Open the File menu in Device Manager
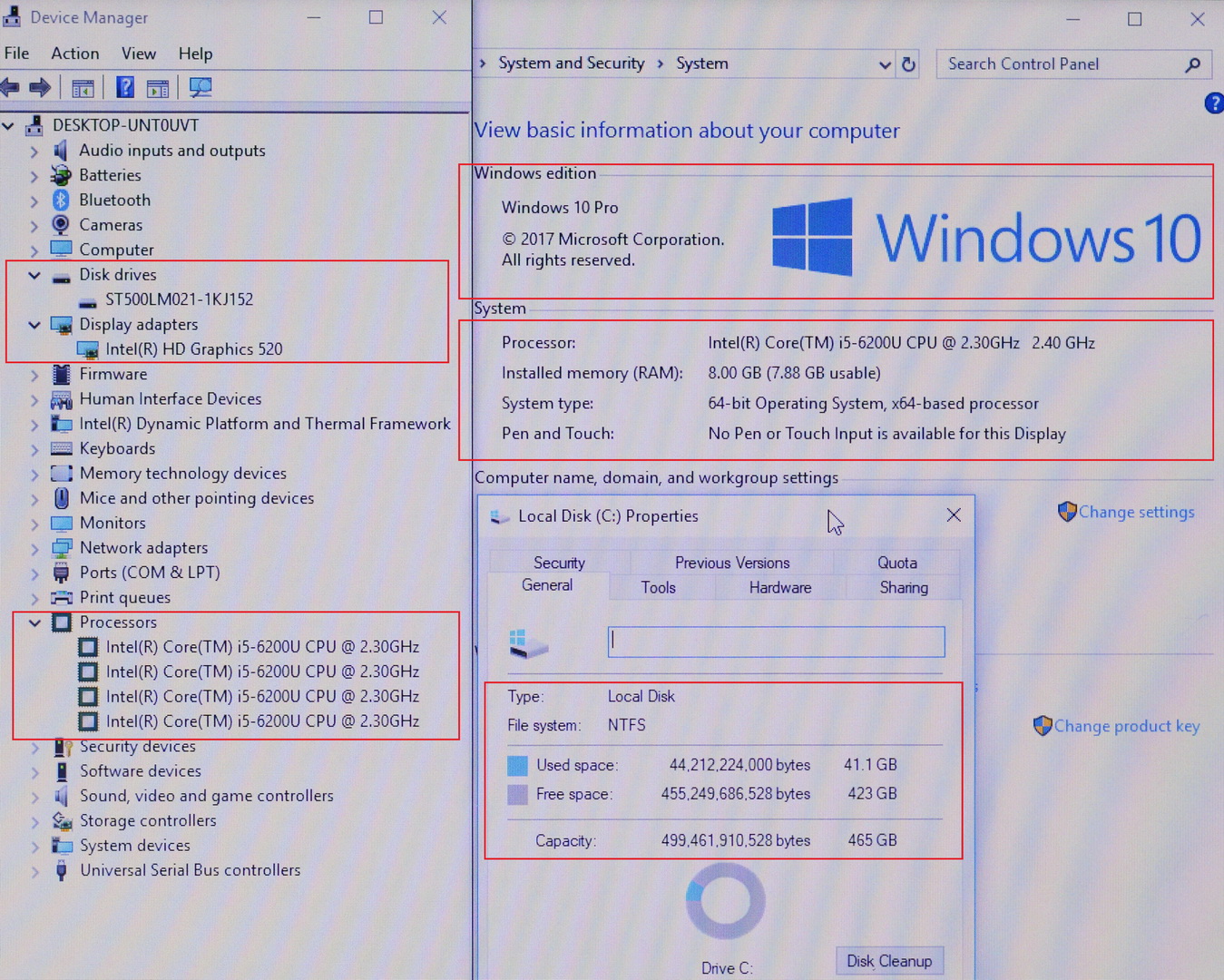 click(x=16, y=54)
